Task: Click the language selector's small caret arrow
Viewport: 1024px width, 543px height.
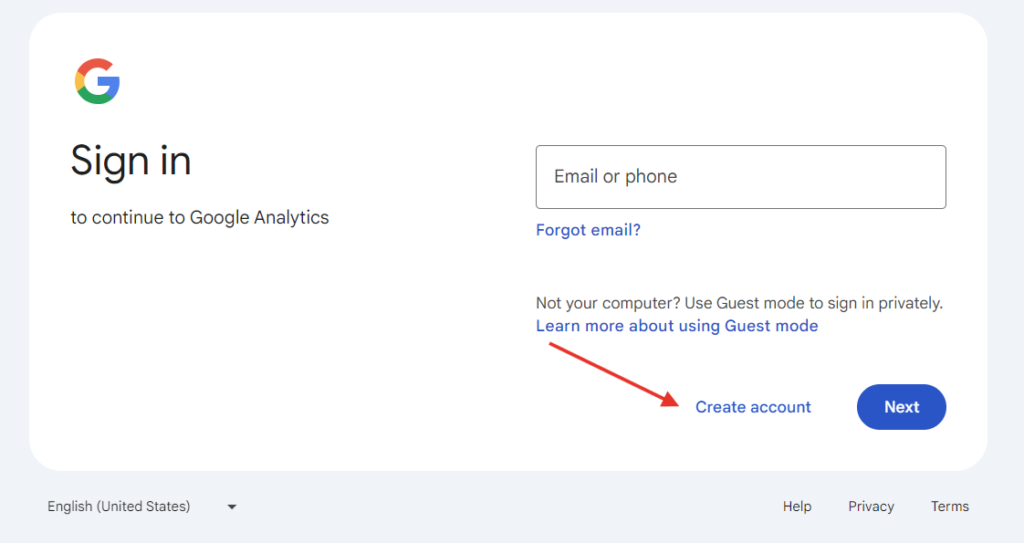Action: coord(232,507)
